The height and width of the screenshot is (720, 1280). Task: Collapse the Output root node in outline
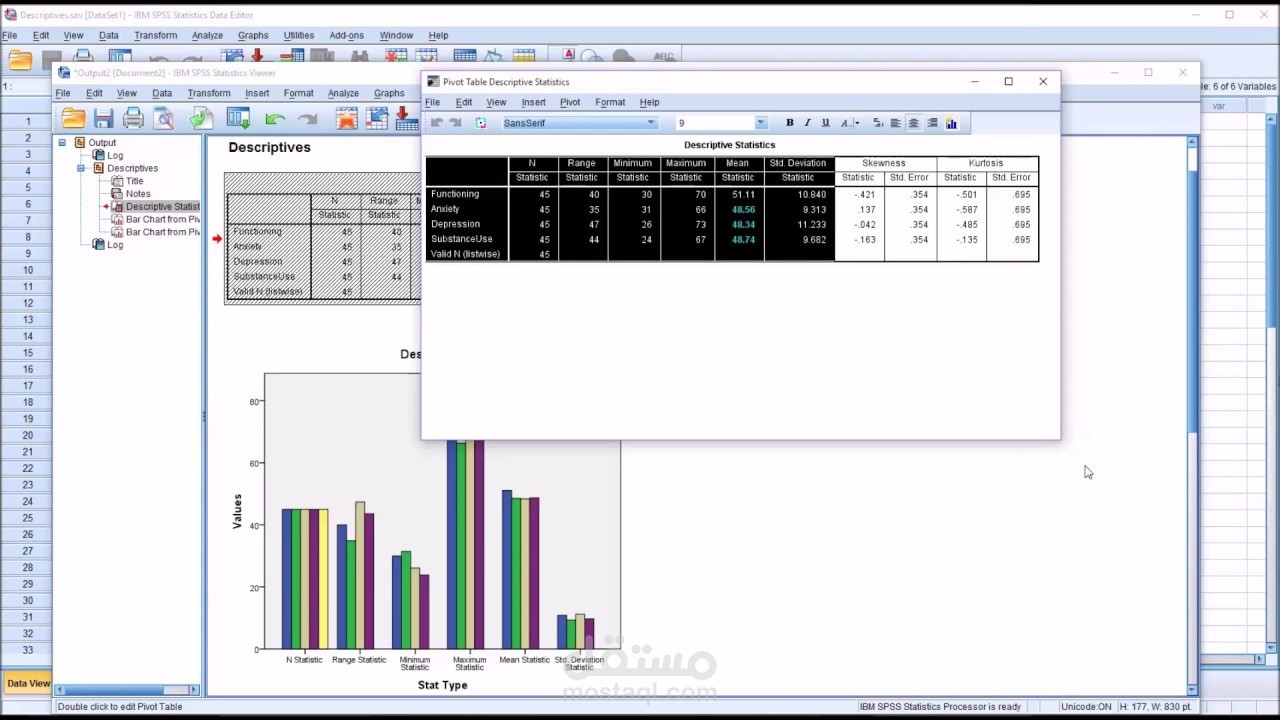pos(62,142)
